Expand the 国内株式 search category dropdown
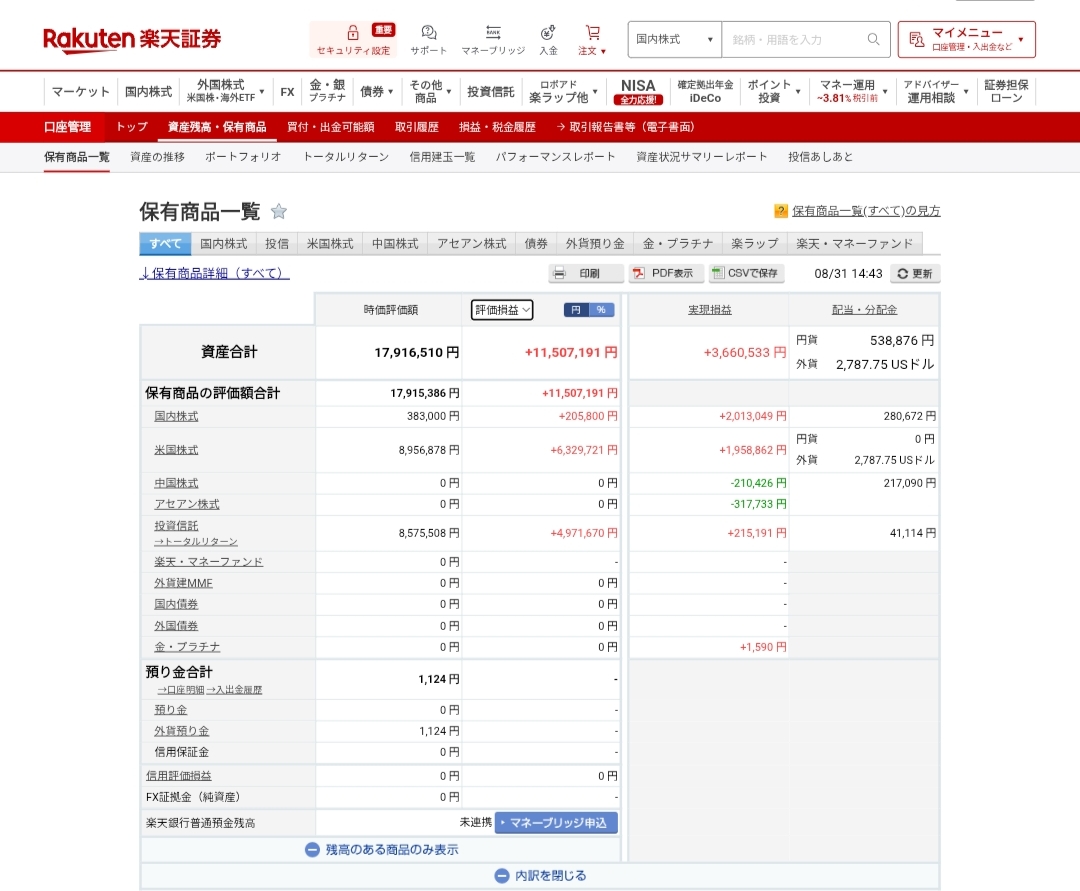Image resolution: width=1080 pixels, height=891 pixels. 674,40
